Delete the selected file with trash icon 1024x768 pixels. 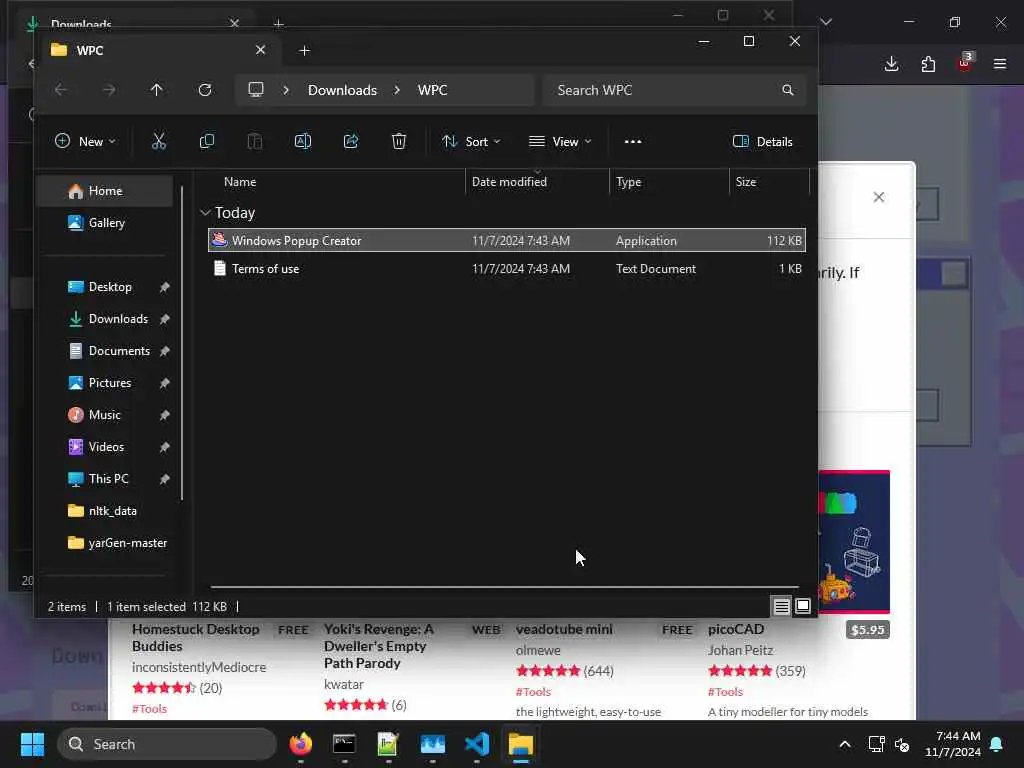[x=398, y=141]
